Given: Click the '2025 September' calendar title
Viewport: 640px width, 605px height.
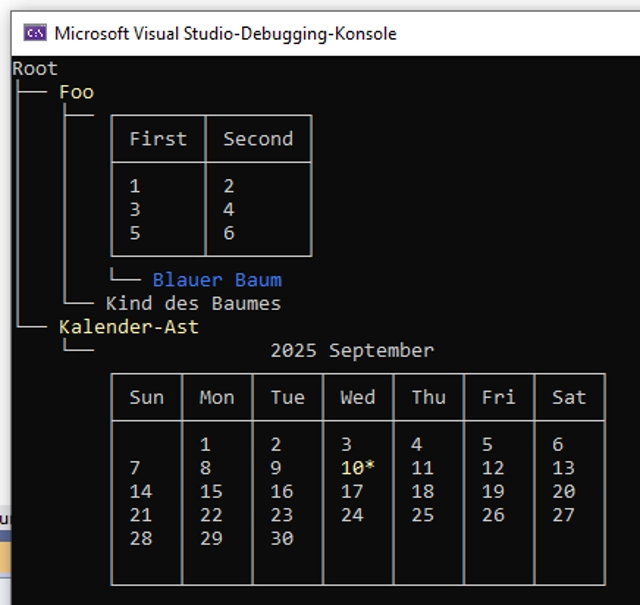Looking at the screenshot, I should (x=352, y=350).
